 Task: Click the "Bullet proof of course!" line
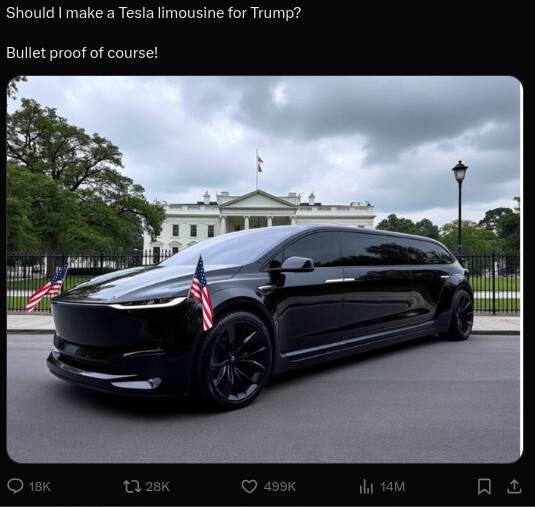[82, 53]
